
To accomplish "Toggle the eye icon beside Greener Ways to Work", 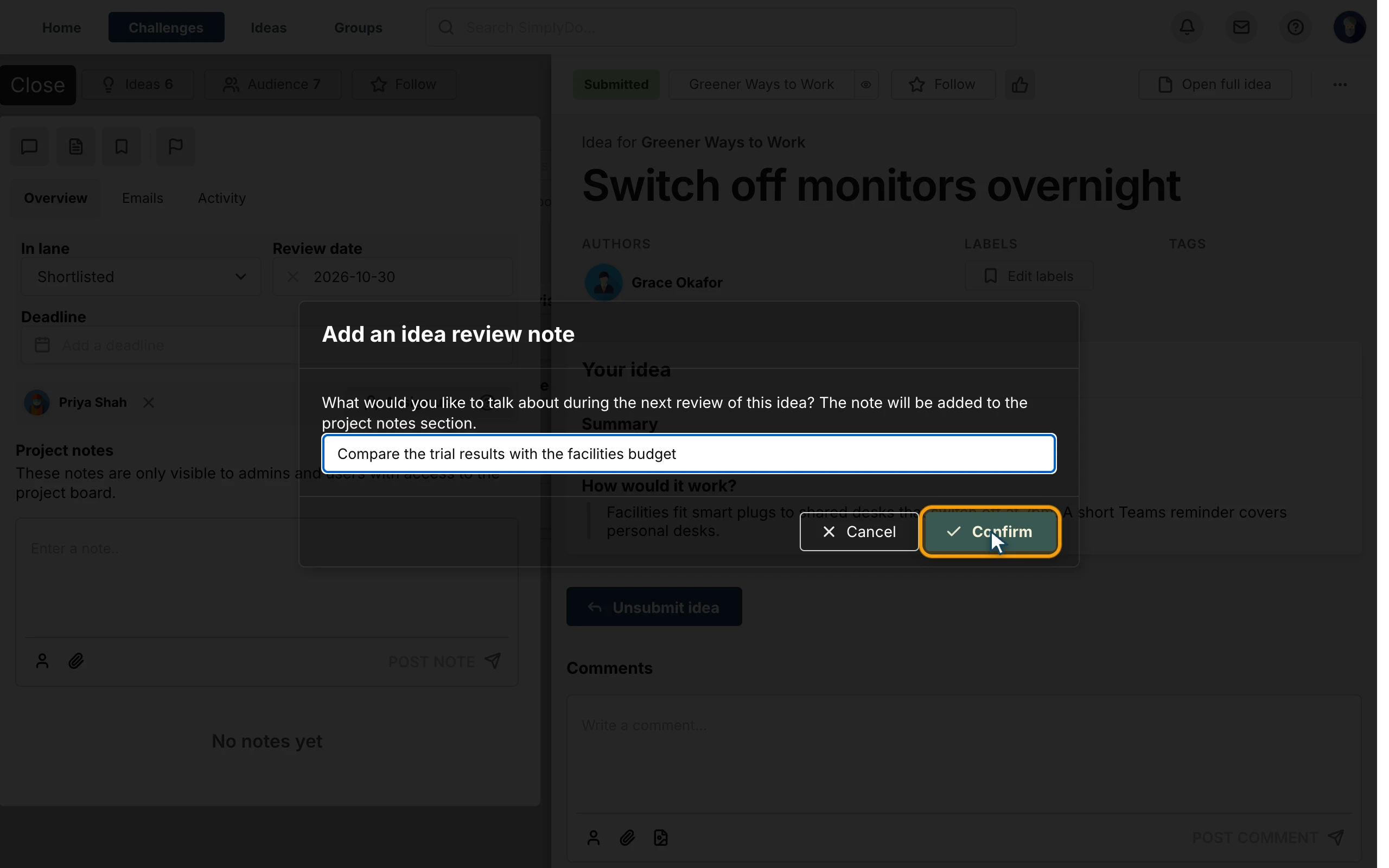I will tap(865, 85).
